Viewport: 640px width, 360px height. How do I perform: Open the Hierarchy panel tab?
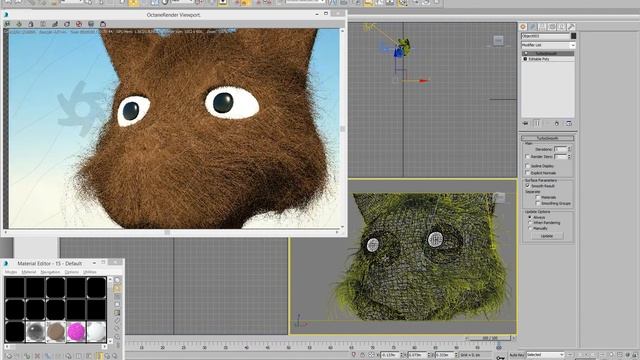542,27
